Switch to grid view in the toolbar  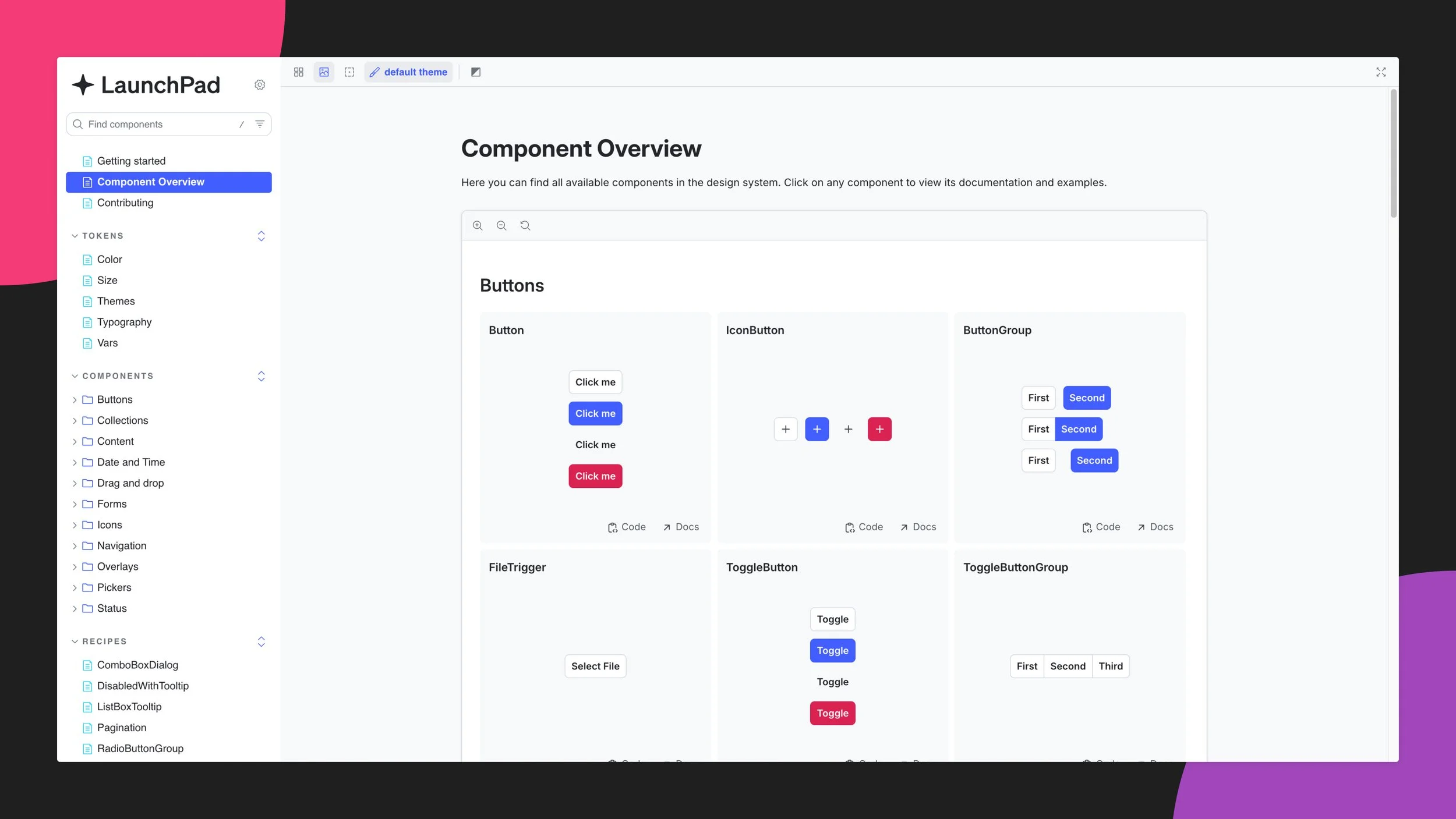click(x=299, y=72)
